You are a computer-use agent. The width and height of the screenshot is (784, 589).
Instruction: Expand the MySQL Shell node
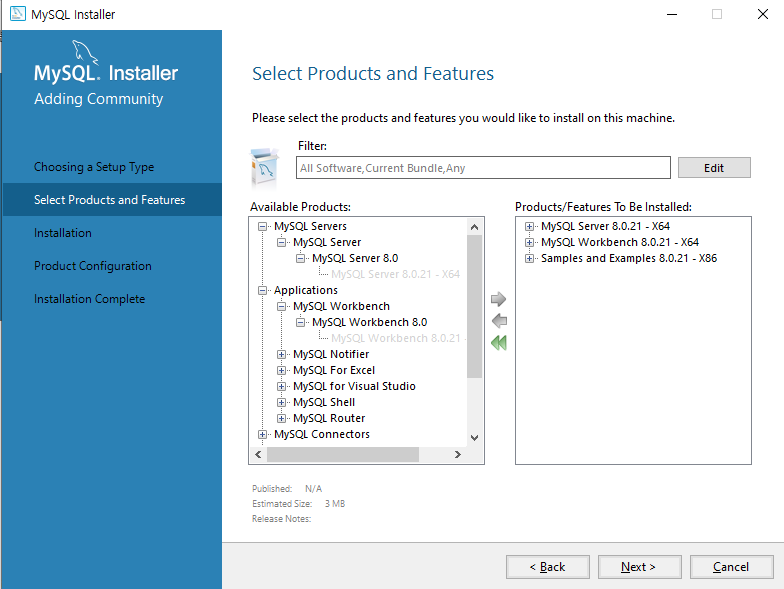(x=281, y=402)
